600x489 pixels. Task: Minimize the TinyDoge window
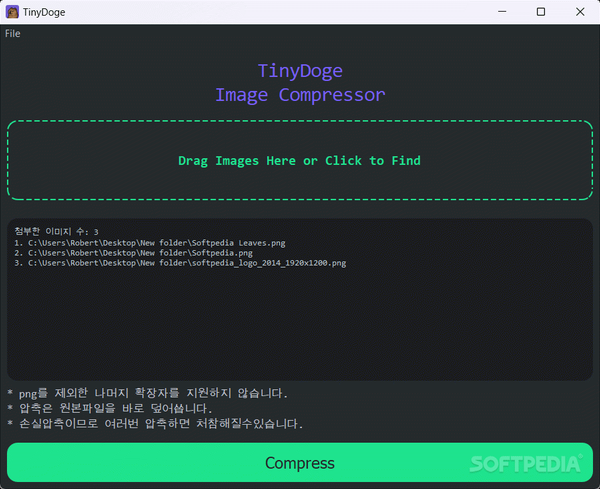502,12
